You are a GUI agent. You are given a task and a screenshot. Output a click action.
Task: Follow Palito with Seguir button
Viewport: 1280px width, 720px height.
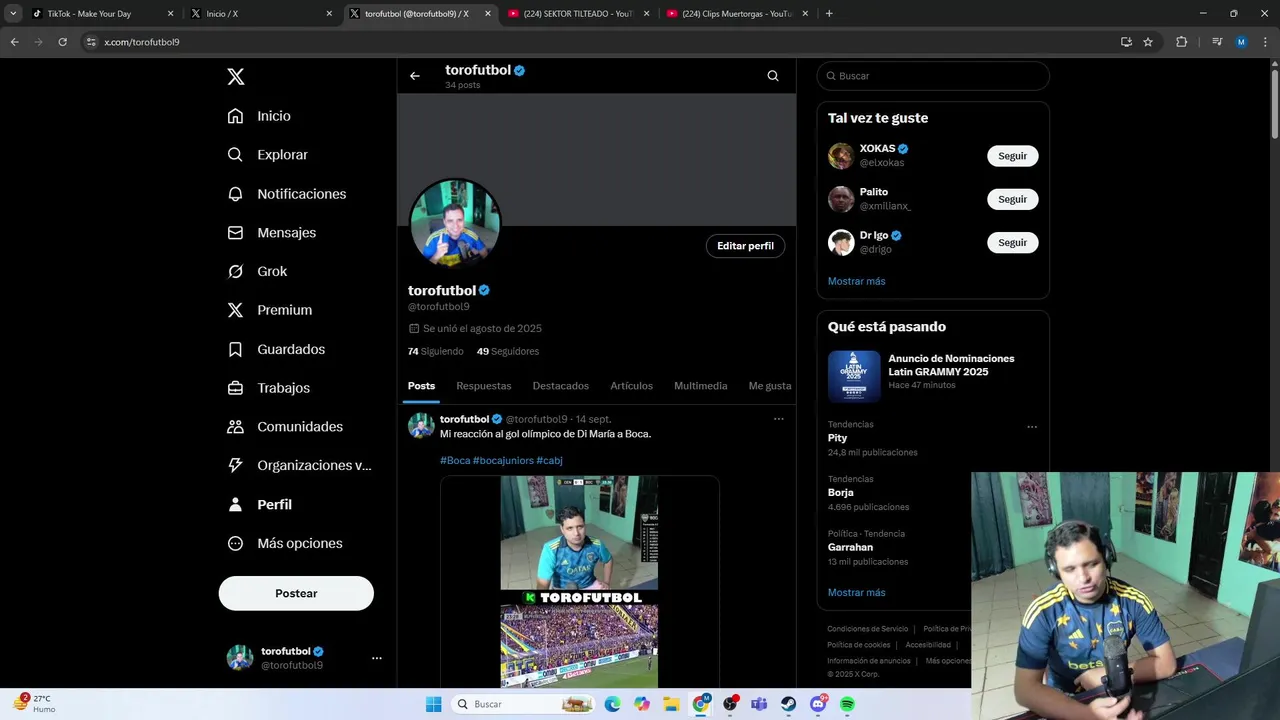[x=1013, y=199]
